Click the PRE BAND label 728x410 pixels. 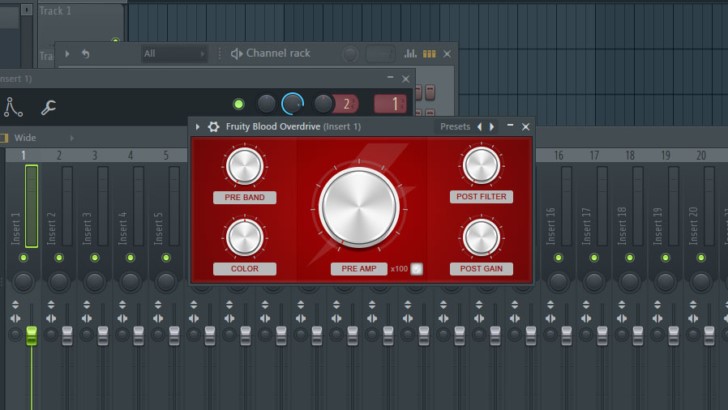(245, 197)
